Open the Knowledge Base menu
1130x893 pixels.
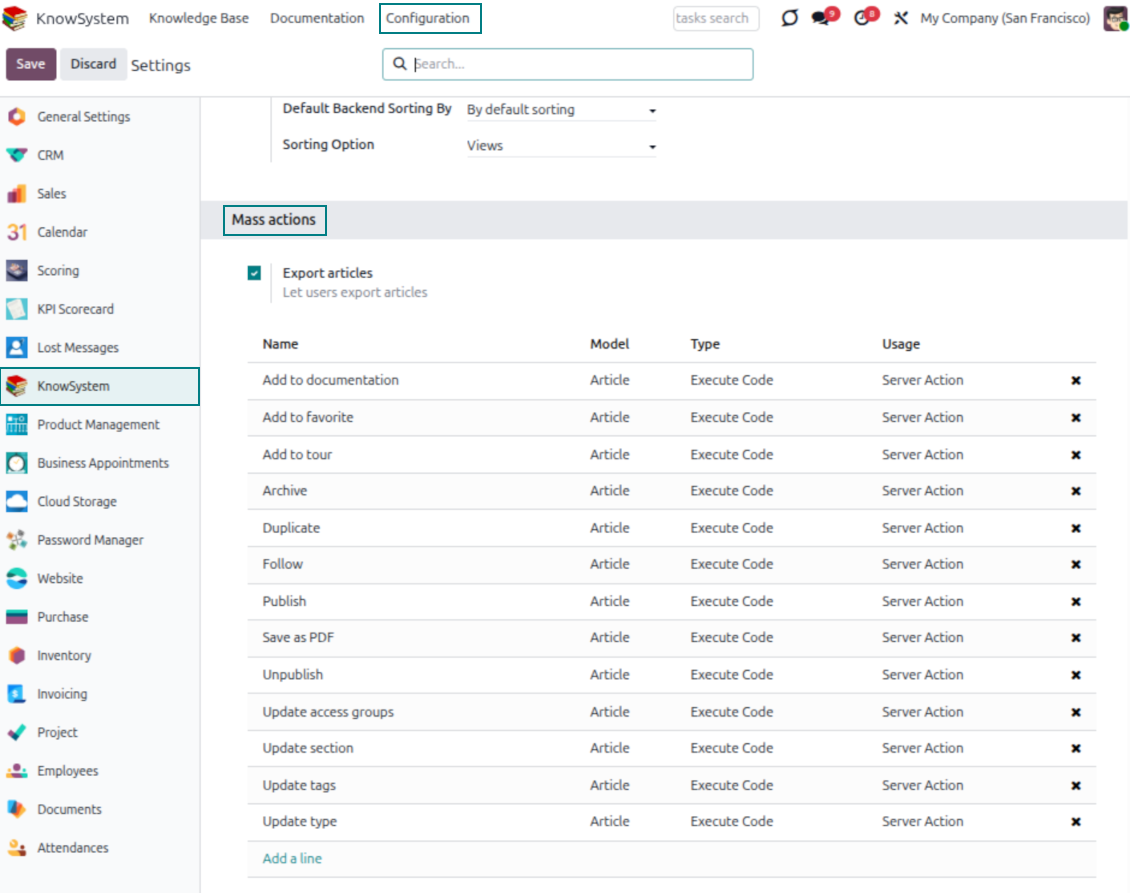(199, 18)
